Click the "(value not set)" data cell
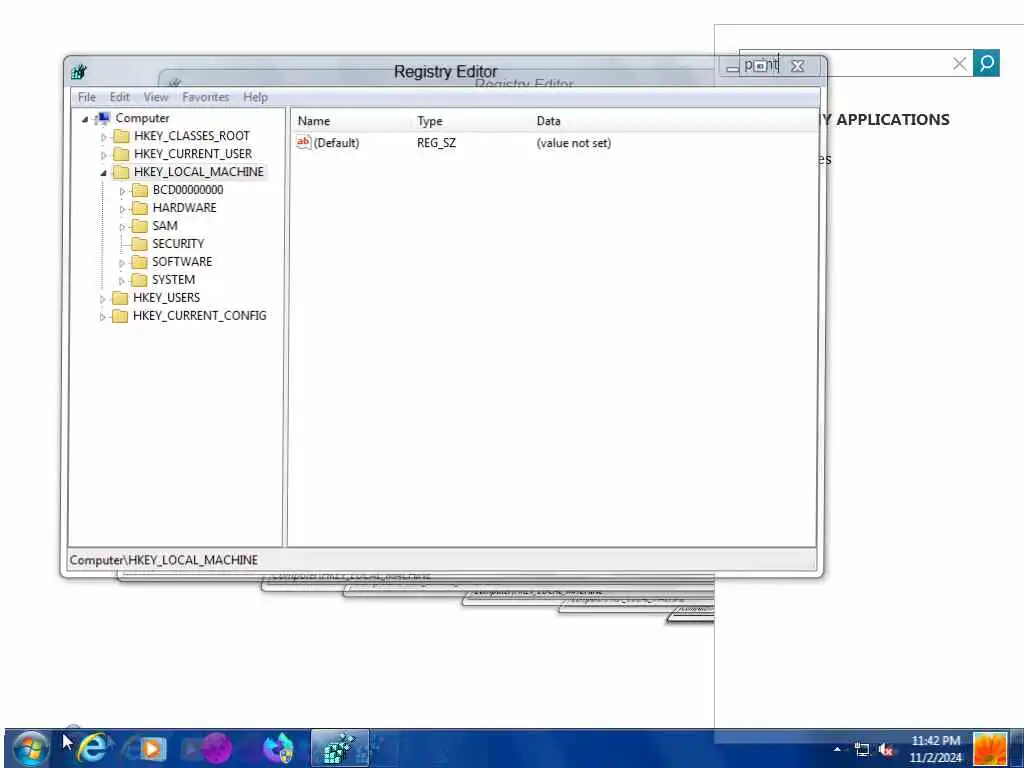The height and width of the screenshot is (768, 1024). 573,143
